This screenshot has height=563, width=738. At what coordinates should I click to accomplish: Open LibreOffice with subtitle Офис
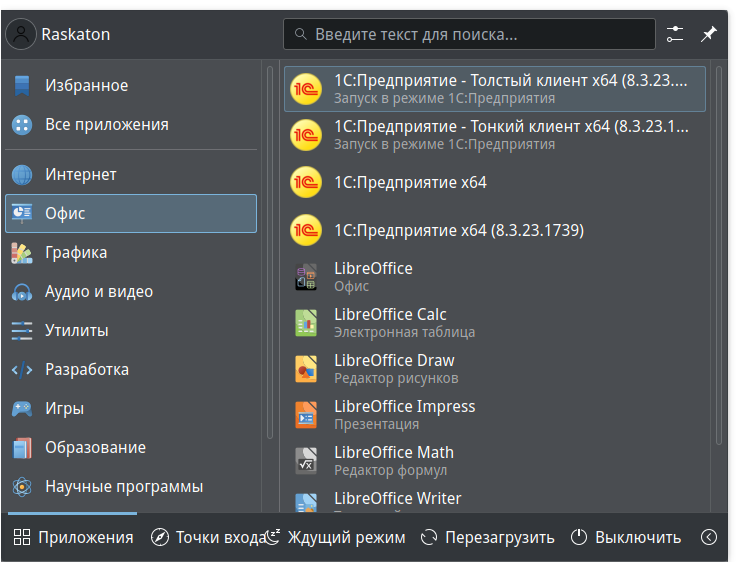coord(495,277)
